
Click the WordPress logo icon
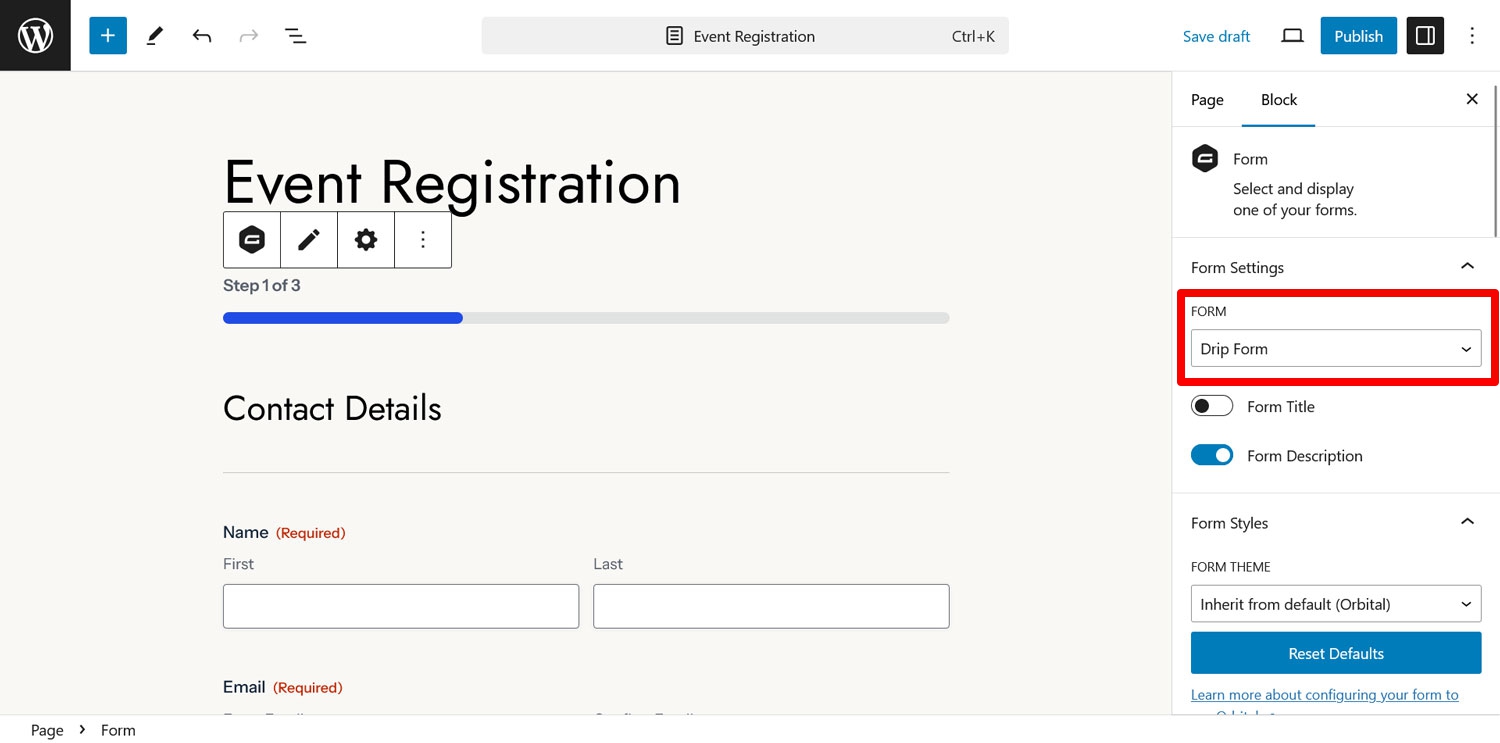(x=35, y=36)
